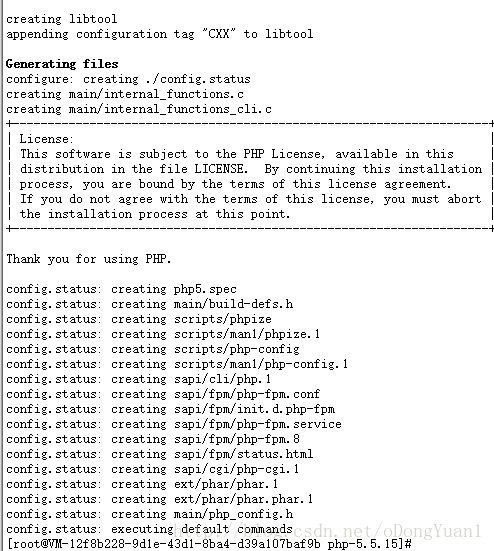Click the 'creating scripts/phpize' line
Image resolution: width=494 pixels, height=551 pixels.
point(139,319)
